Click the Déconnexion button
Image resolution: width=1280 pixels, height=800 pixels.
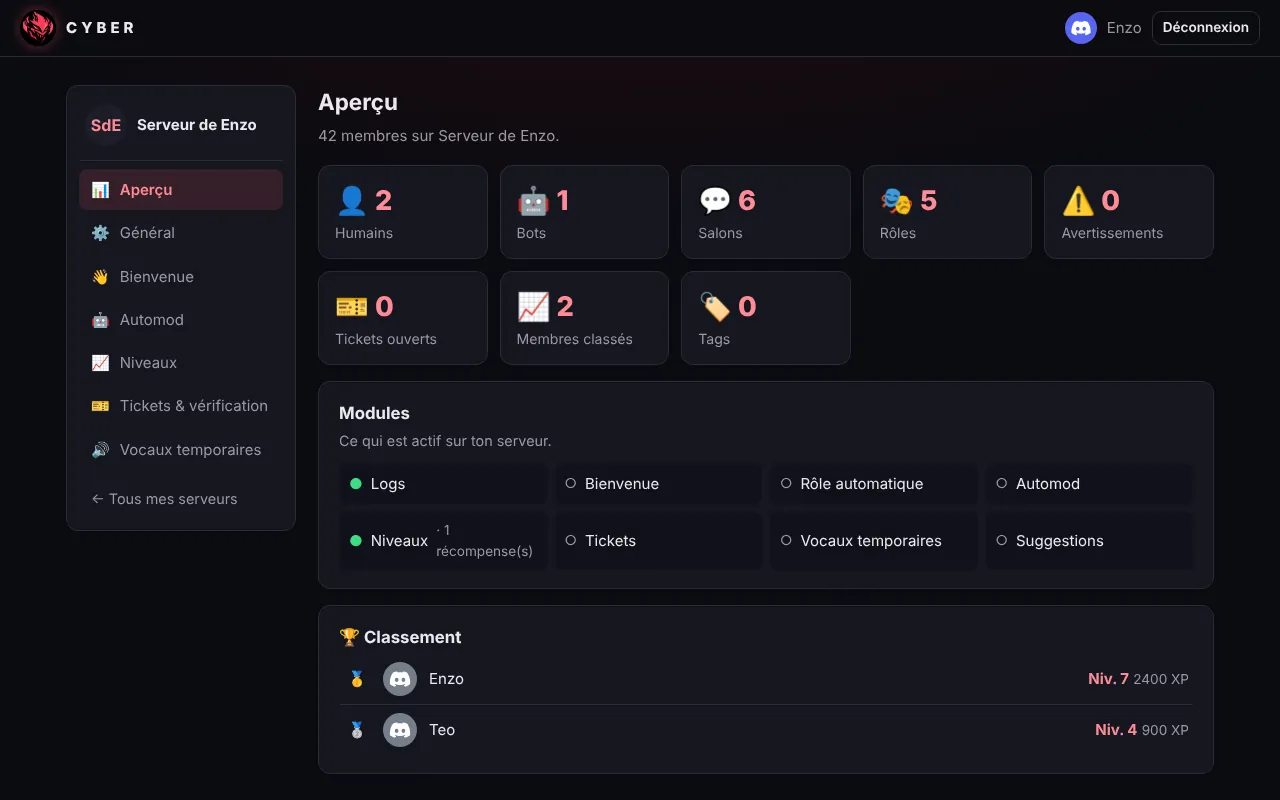point(1205,28)
